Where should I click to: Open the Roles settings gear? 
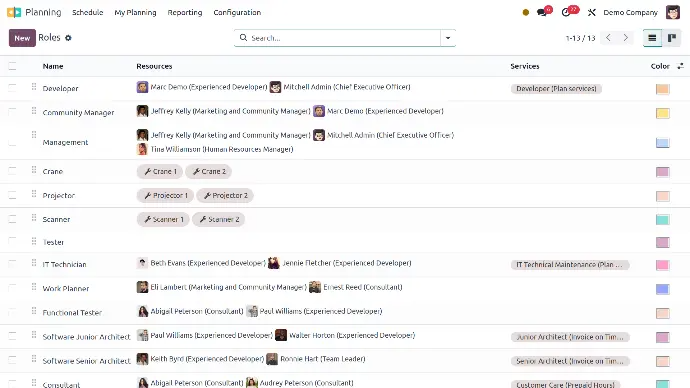[x=68, y=38]
